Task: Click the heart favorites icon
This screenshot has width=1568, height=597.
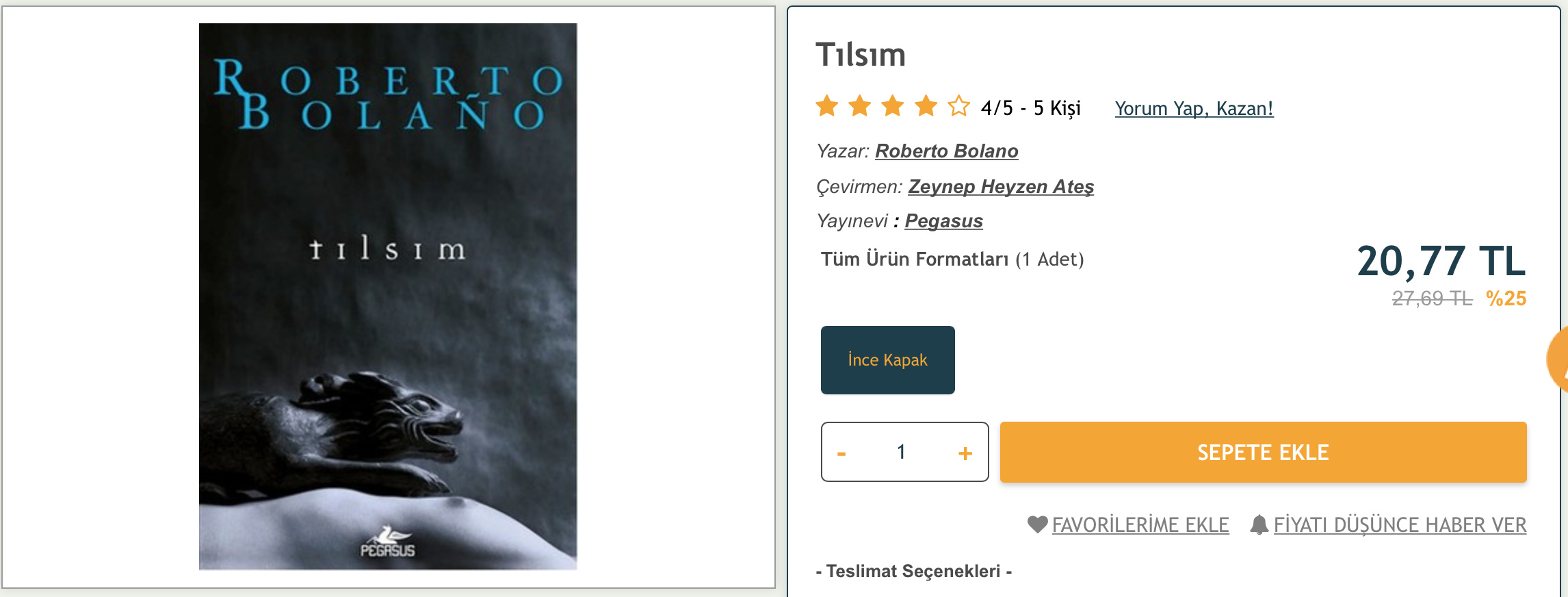Action: pyautogui.click(x=1037, y=524)
